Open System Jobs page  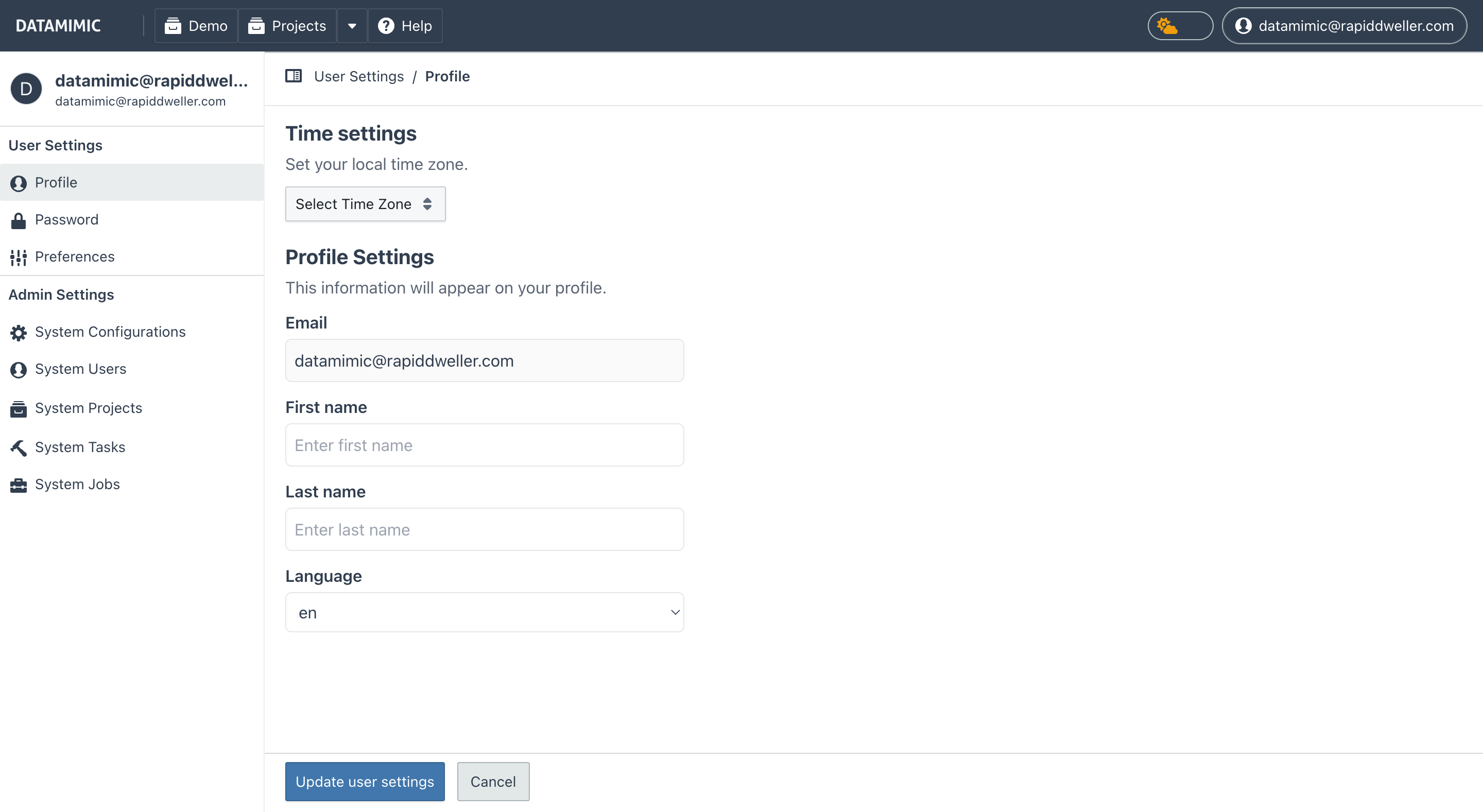tap(132, 484)
